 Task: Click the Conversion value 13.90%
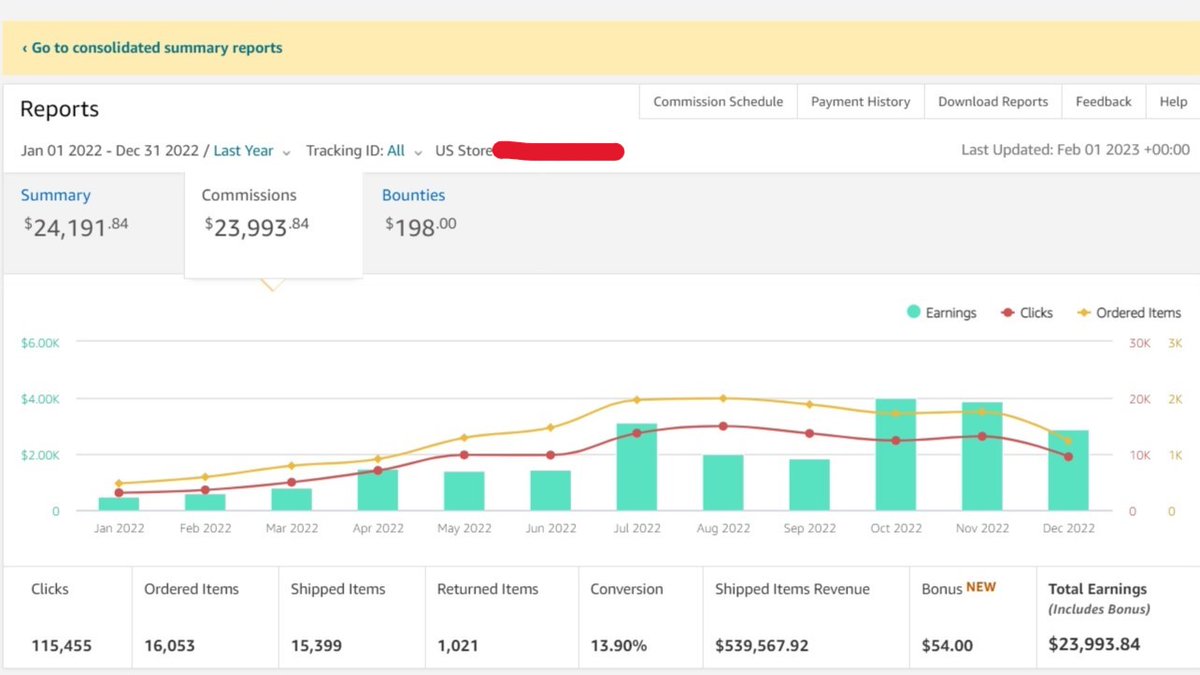(x=620, y=646)
